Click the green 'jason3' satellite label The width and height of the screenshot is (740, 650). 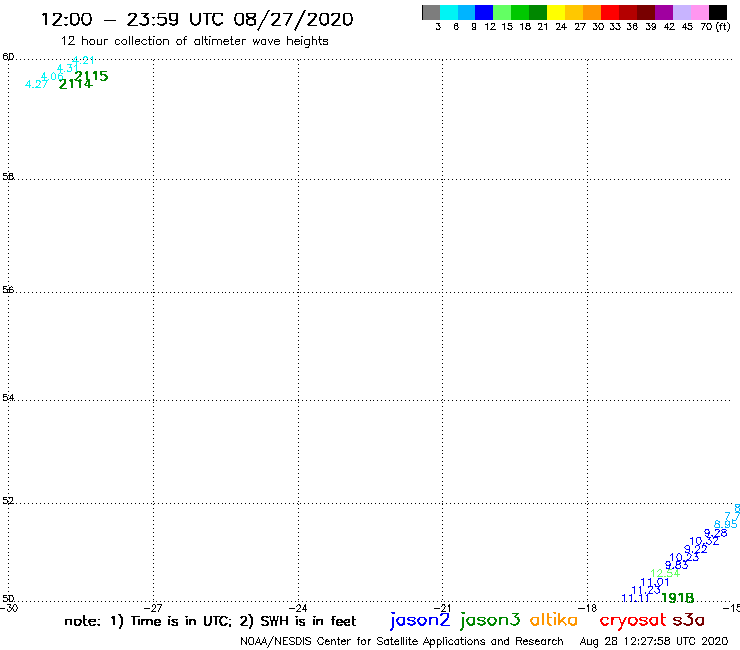tap(490, 620)
